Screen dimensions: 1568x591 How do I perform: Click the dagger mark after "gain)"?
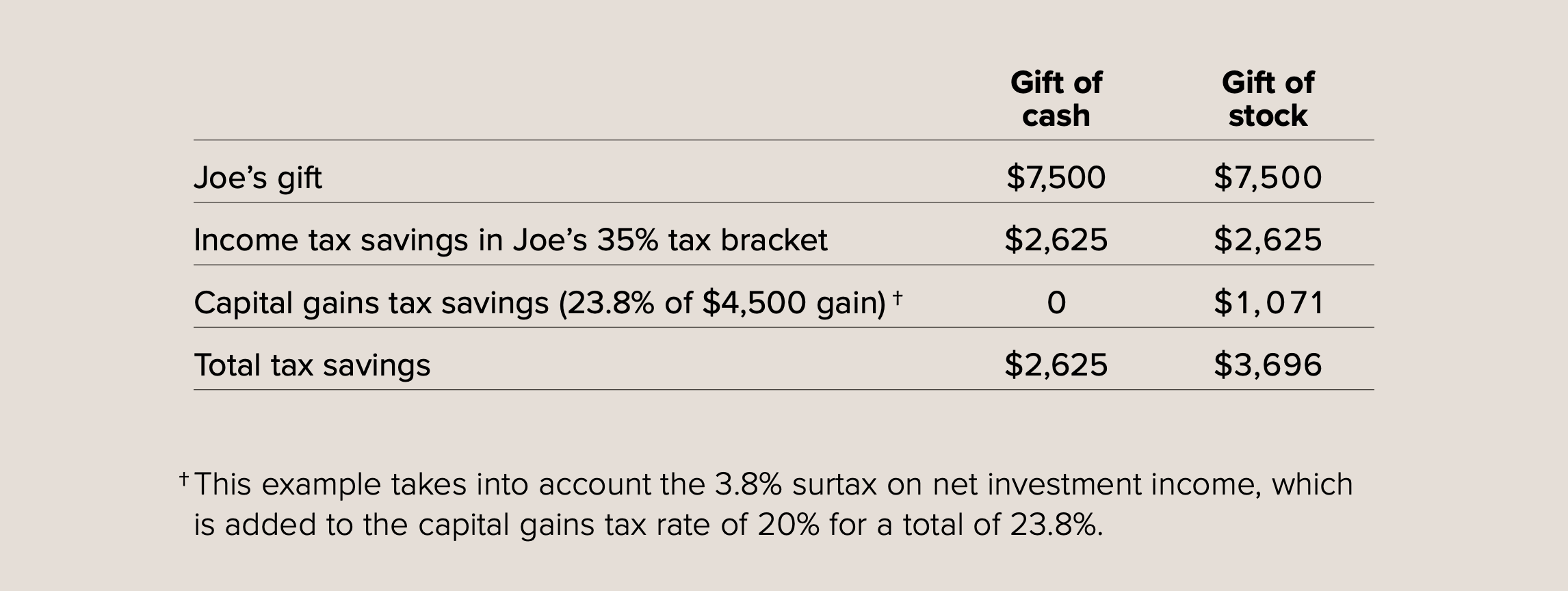(898, 298)
